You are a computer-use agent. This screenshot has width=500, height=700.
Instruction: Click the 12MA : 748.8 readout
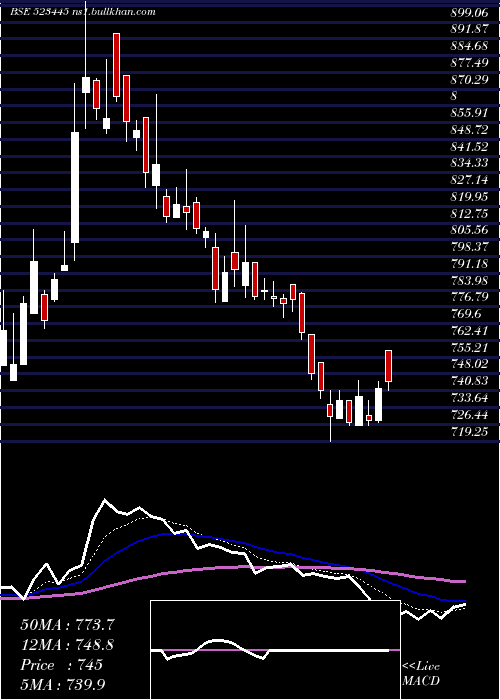(67, 644)
